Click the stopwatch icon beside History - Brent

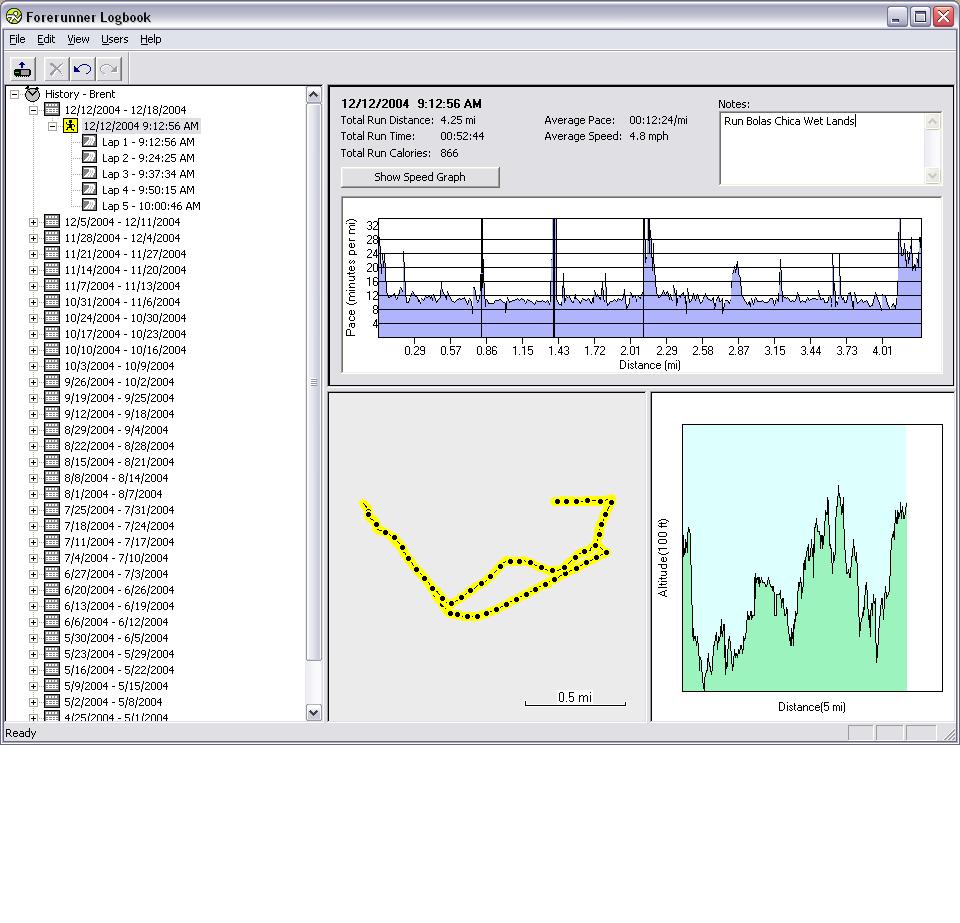(x=32, y=94)
